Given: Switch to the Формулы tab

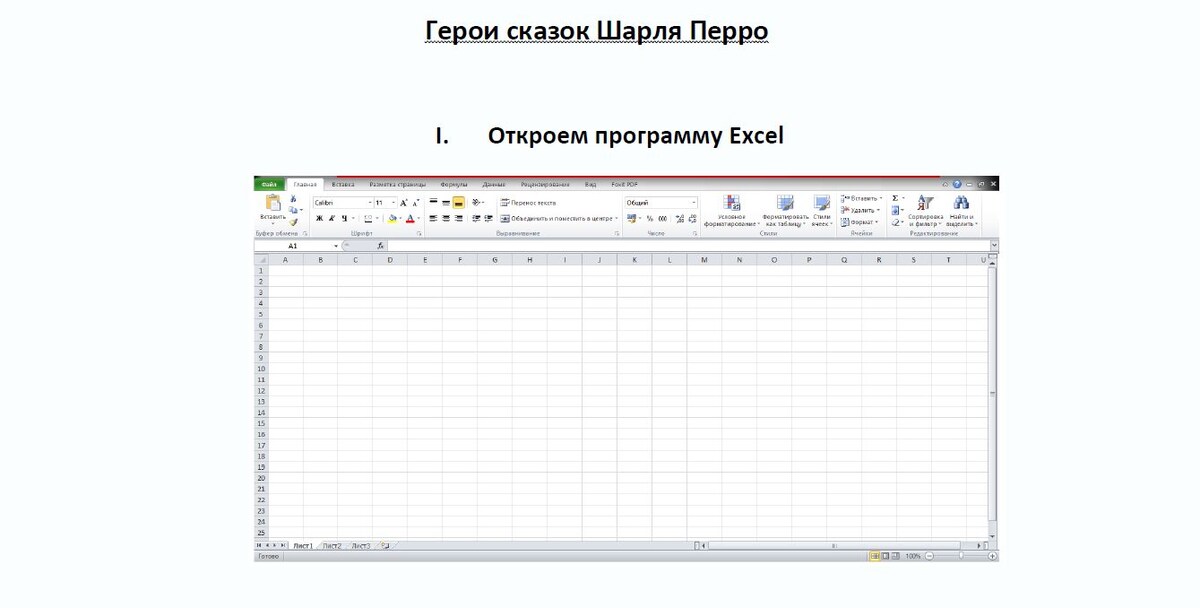Looking at the screenshot, I should [453, 184].
